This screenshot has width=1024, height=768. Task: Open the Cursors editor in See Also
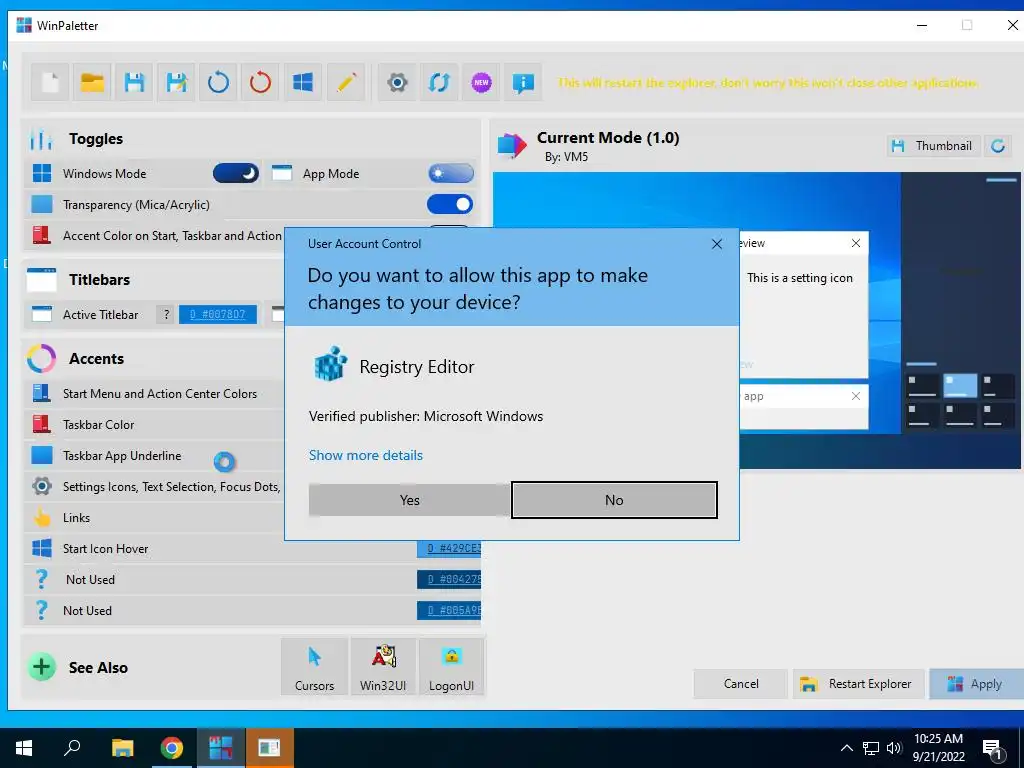click(314, 667)
